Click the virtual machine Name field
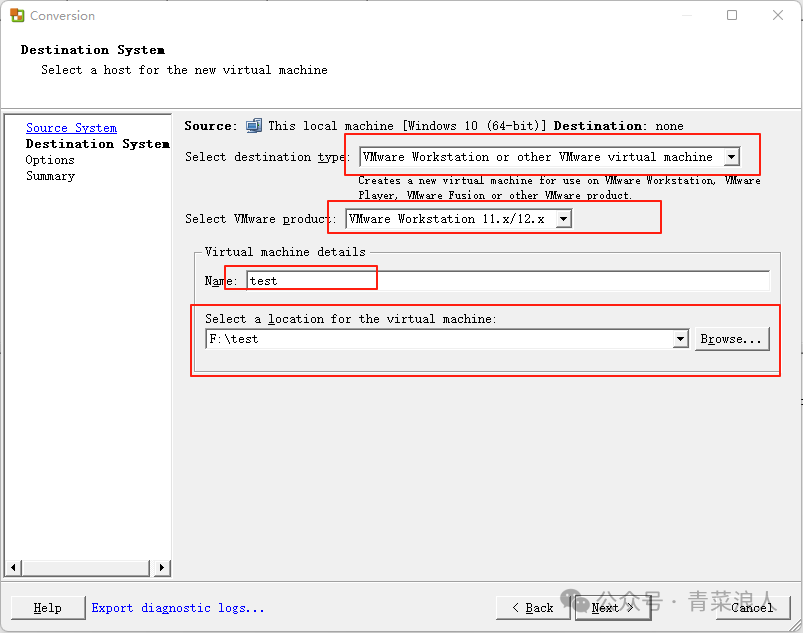 pyautogui.click(x=508, y=281)
